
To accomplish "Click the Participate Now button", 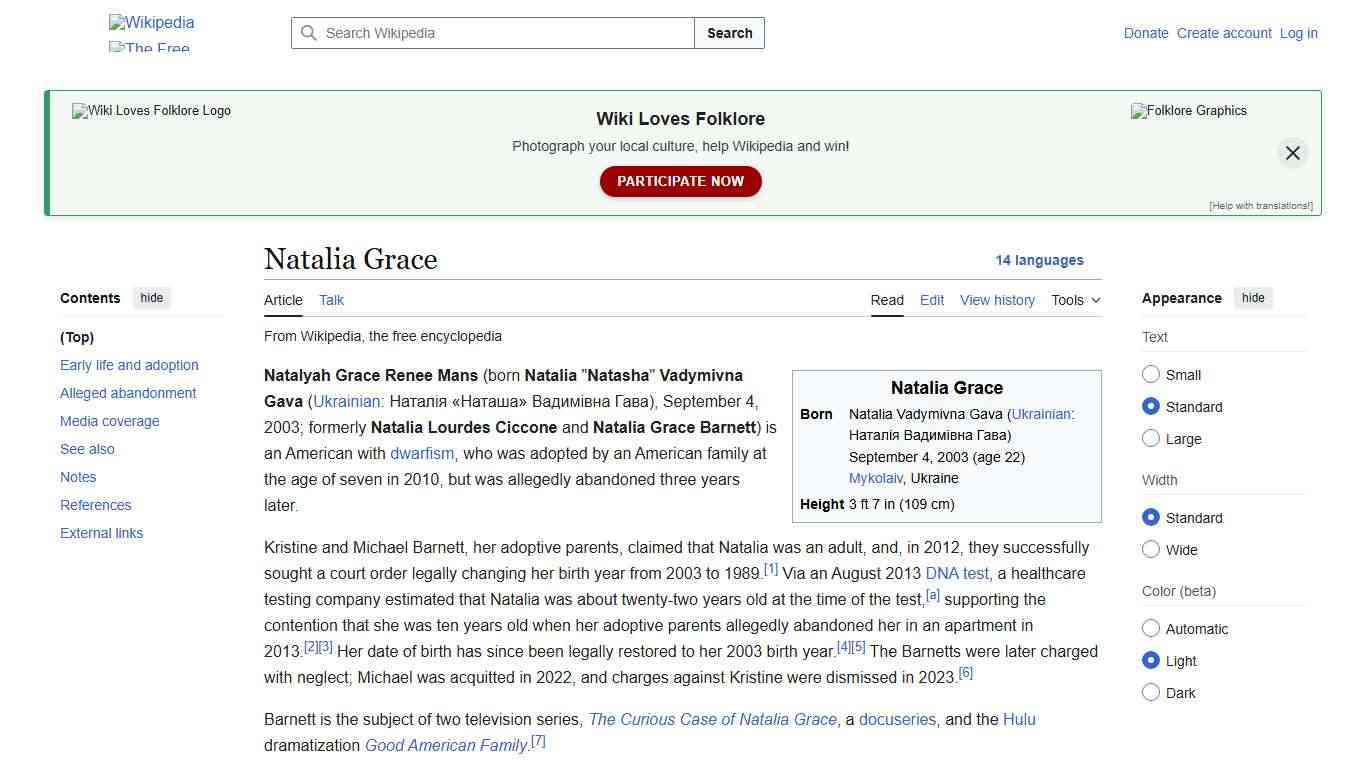I will pos(680,181).
